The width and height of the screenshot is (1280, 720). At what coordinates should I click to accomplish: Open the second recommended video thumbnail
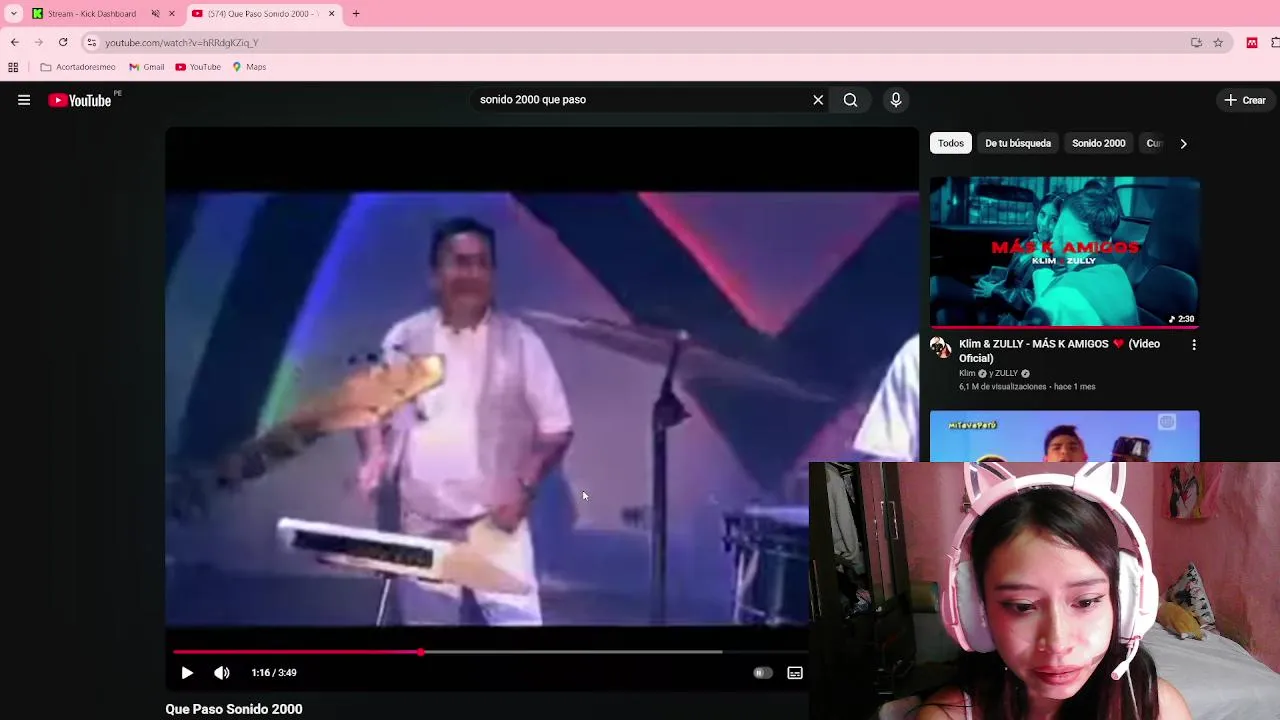point(1065,436)
